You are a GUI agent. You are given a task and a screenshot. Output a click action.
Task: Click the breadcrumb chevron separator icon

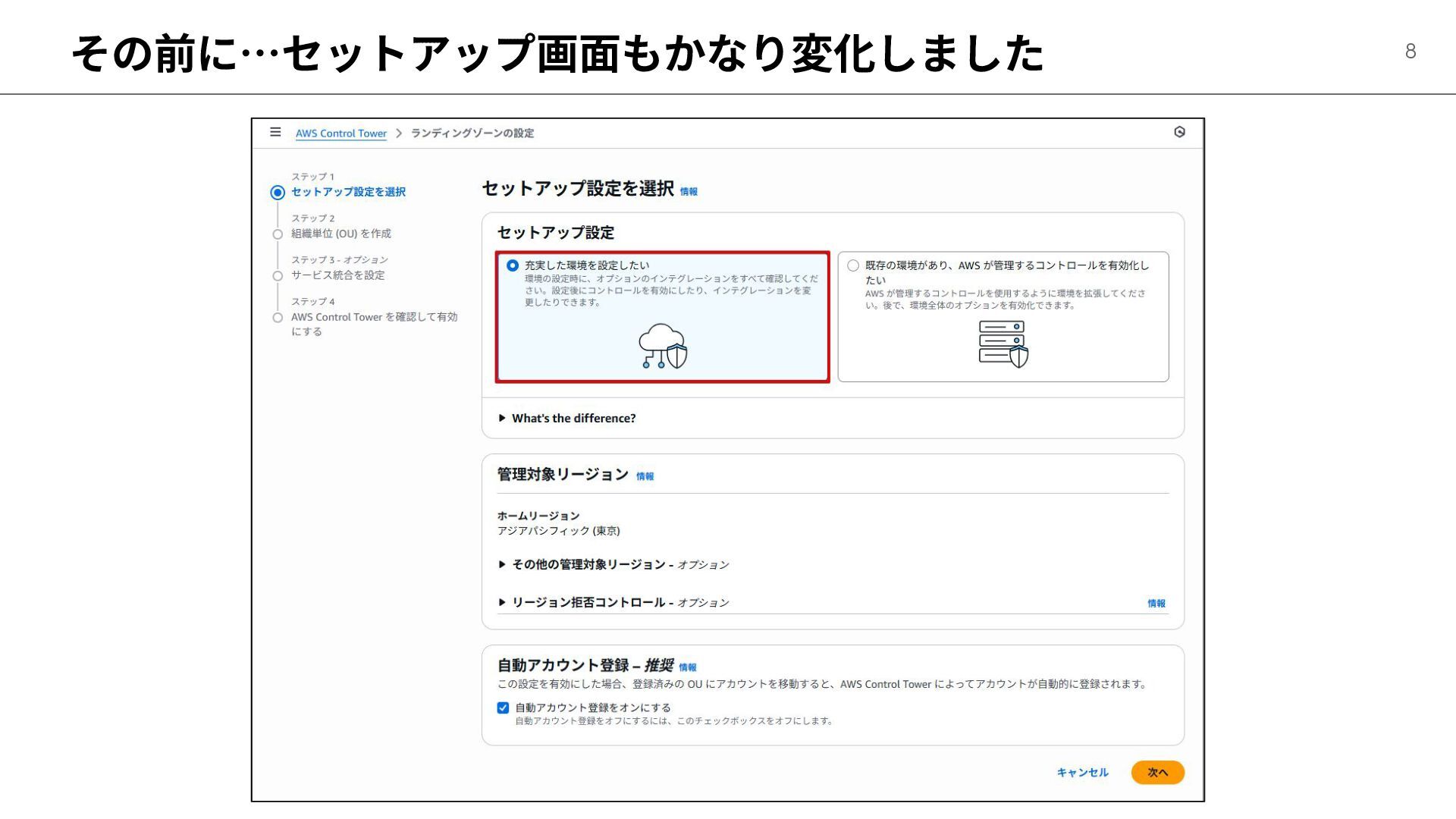pos(399,133)
